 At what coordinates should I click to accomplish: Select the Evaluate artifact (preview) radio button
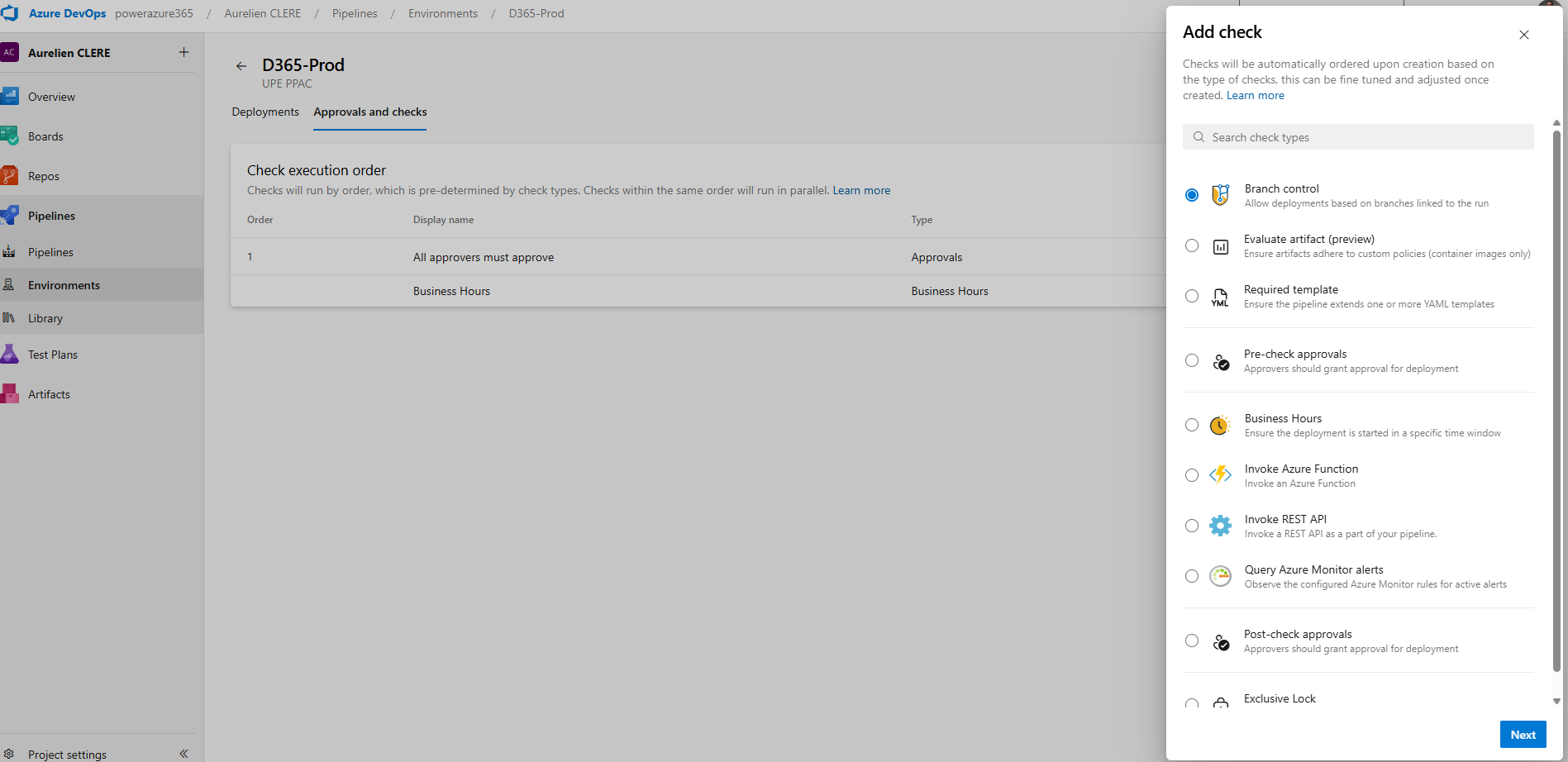(1192, 245)
